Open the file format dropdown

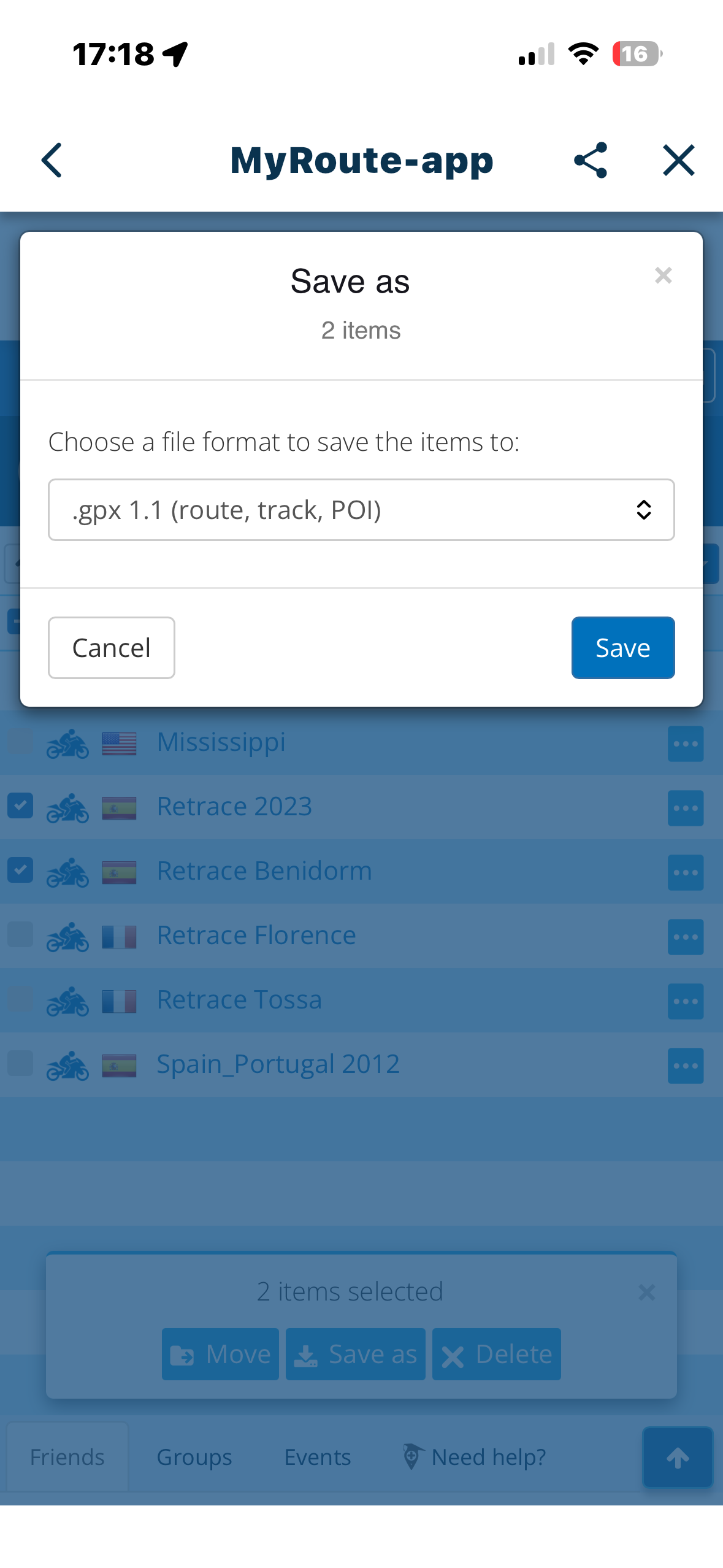coord(361,510)
